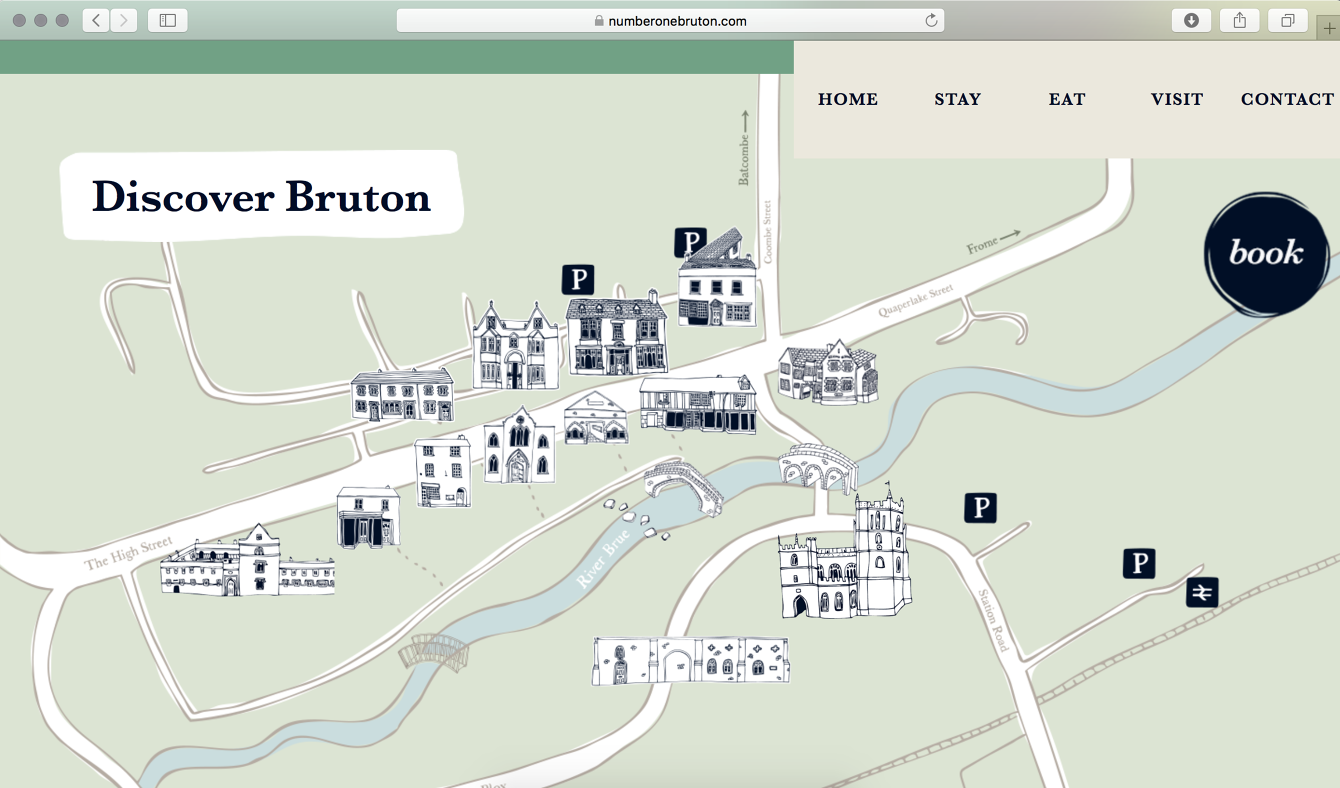
Task: Open a new tab with the plus button
Action: point(1328,29)
